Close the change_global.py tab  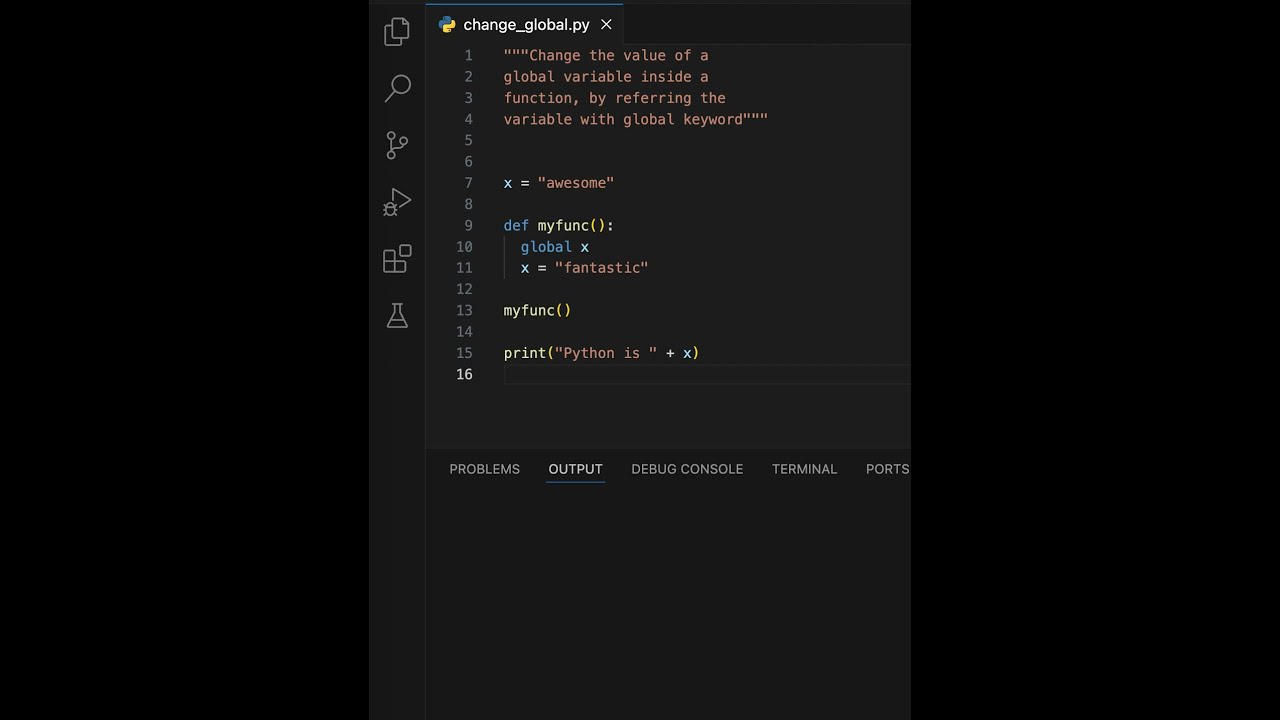tap(606, 25)
